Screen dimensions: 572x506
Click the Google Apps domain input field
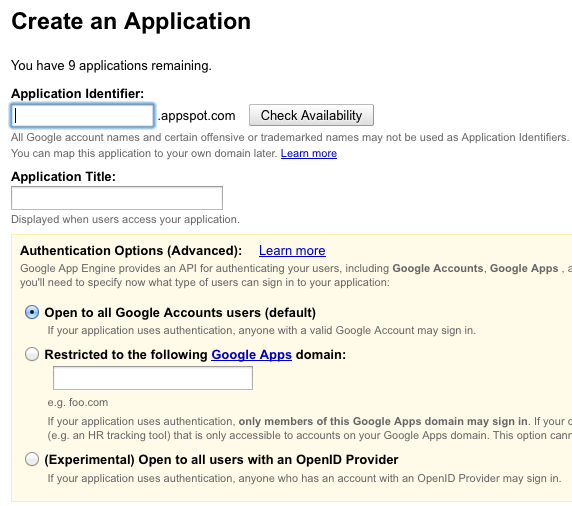[x=153, y=378]
